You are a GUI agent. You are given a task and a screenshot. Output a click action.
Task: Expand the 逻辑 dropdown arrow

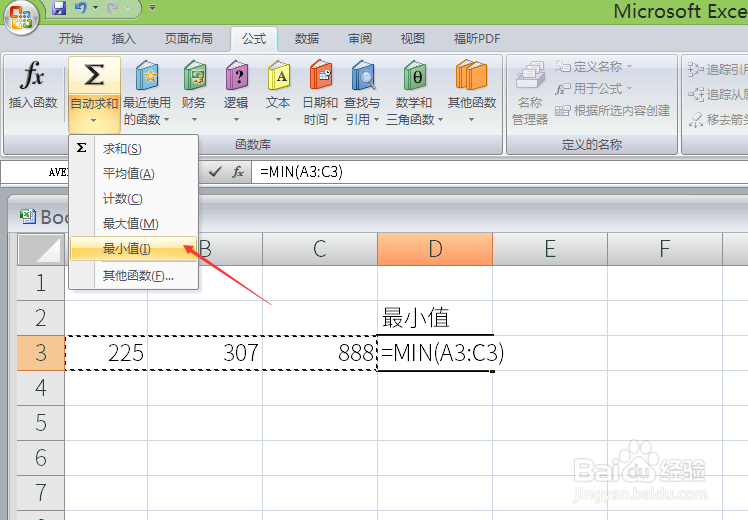click(x=236, y=119)
